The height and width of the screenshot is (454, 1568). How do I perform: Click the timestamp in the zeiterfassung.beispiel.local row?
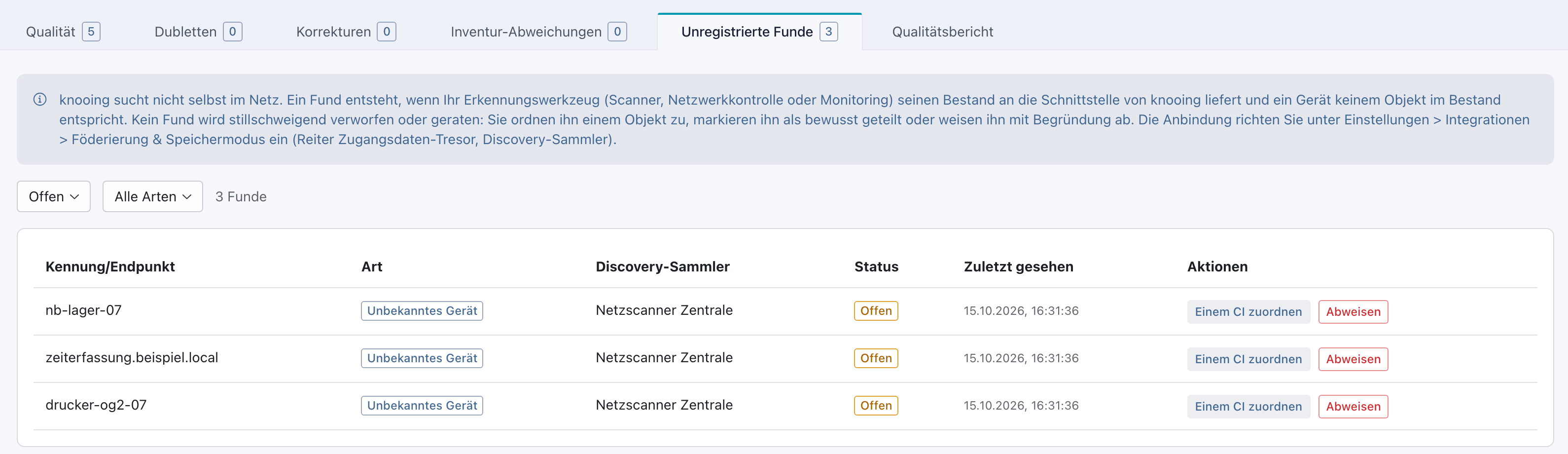coord(1021,358)
